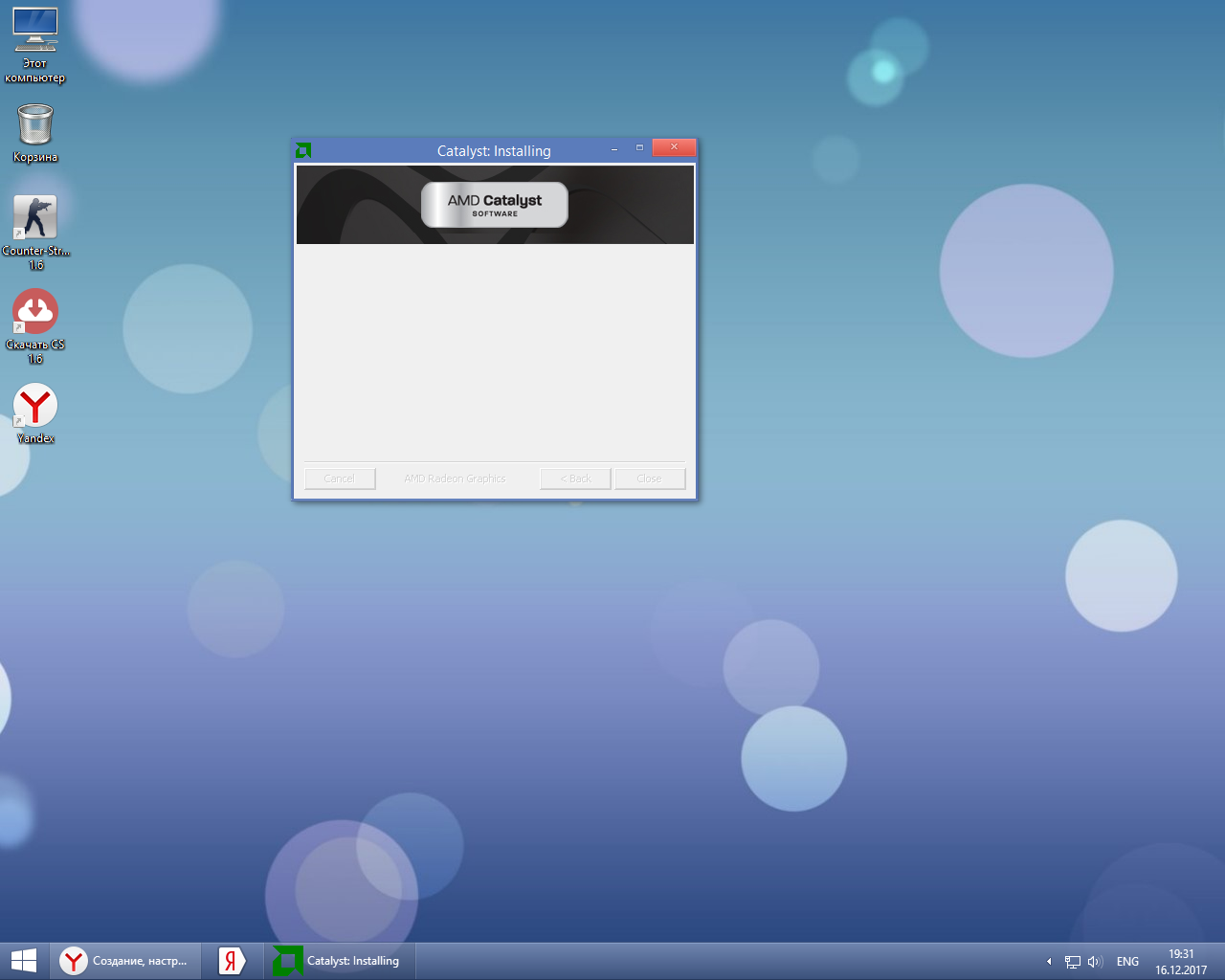Select the Этот компьютер desktop icon
This screenshot has width=1225, height=980.
click(35, 45)
